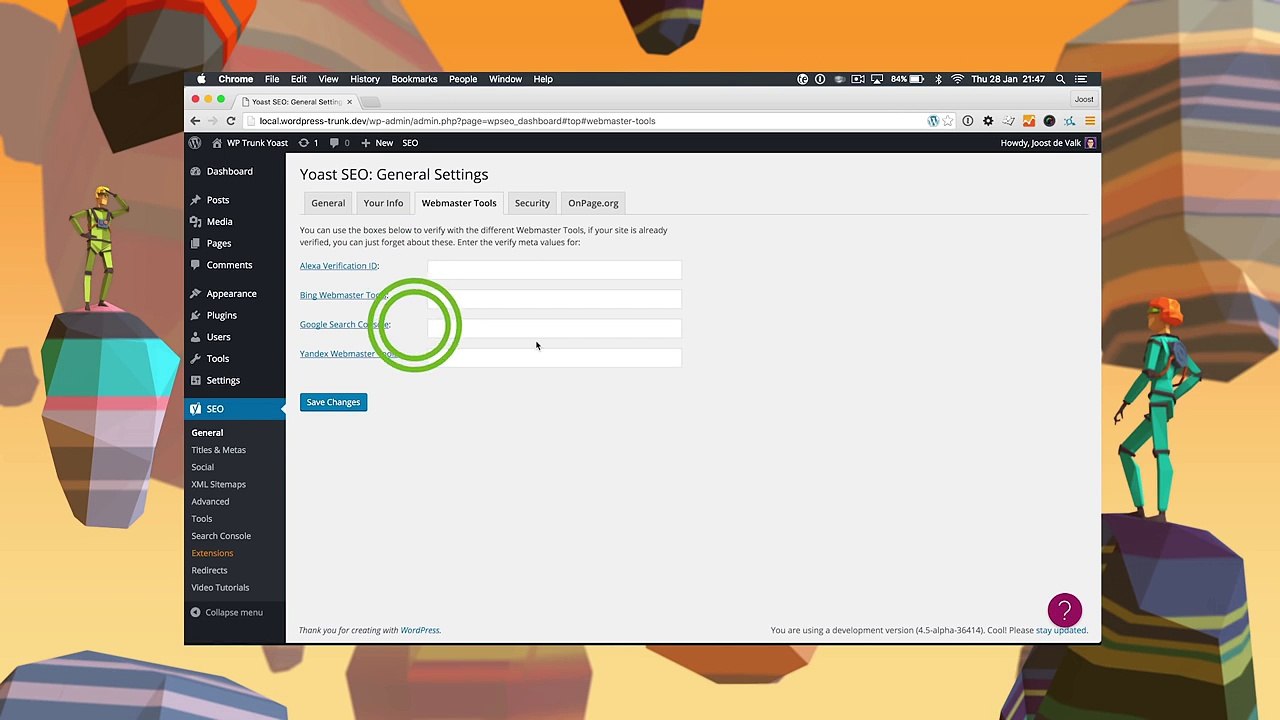This screenshot has width=1280, height=720.
Task: Focus the Google Search Console field
Action: 554,327
